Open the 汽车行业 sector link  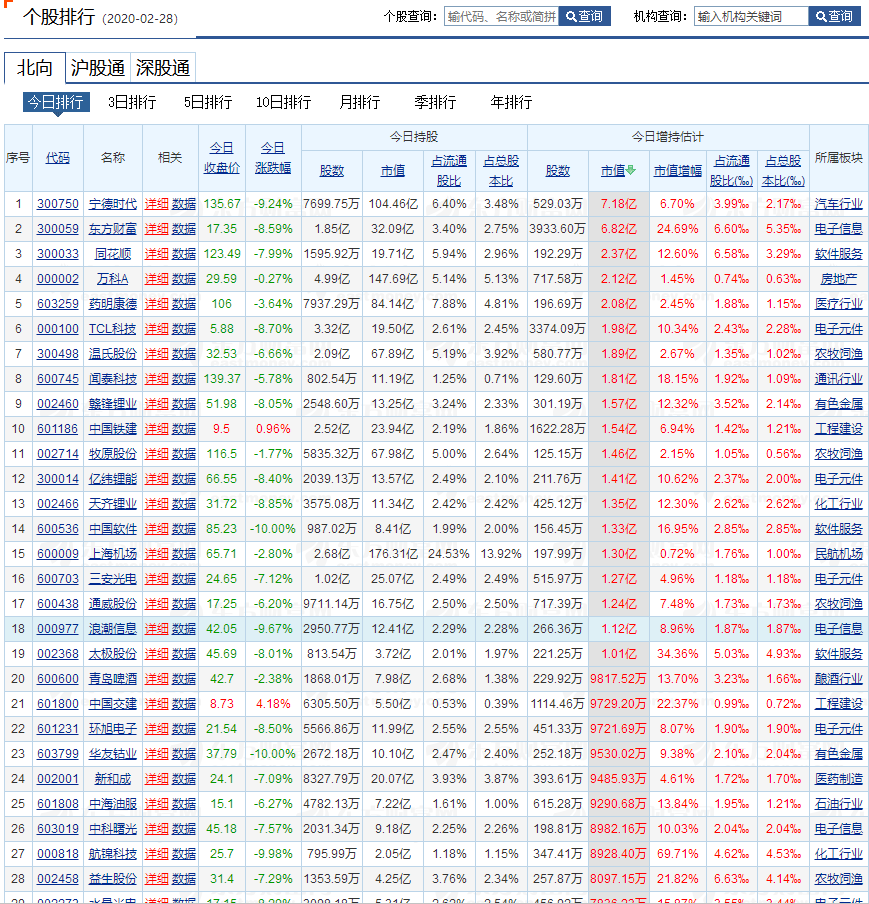(x=838, y=204)
